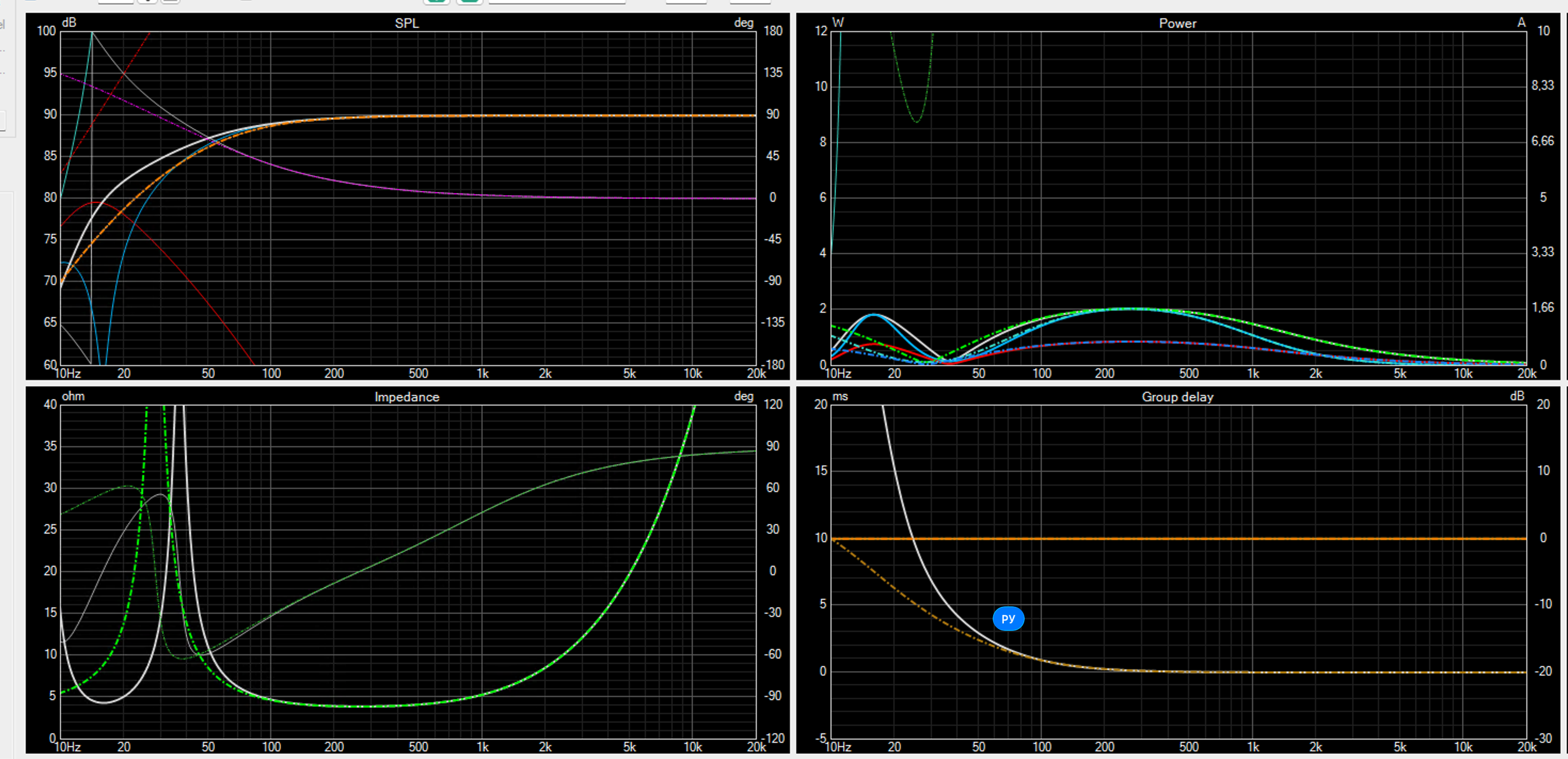Click the 12 W top tick on Power axis
This screenshot has height=759, width=1568.
tap(821, 30)
